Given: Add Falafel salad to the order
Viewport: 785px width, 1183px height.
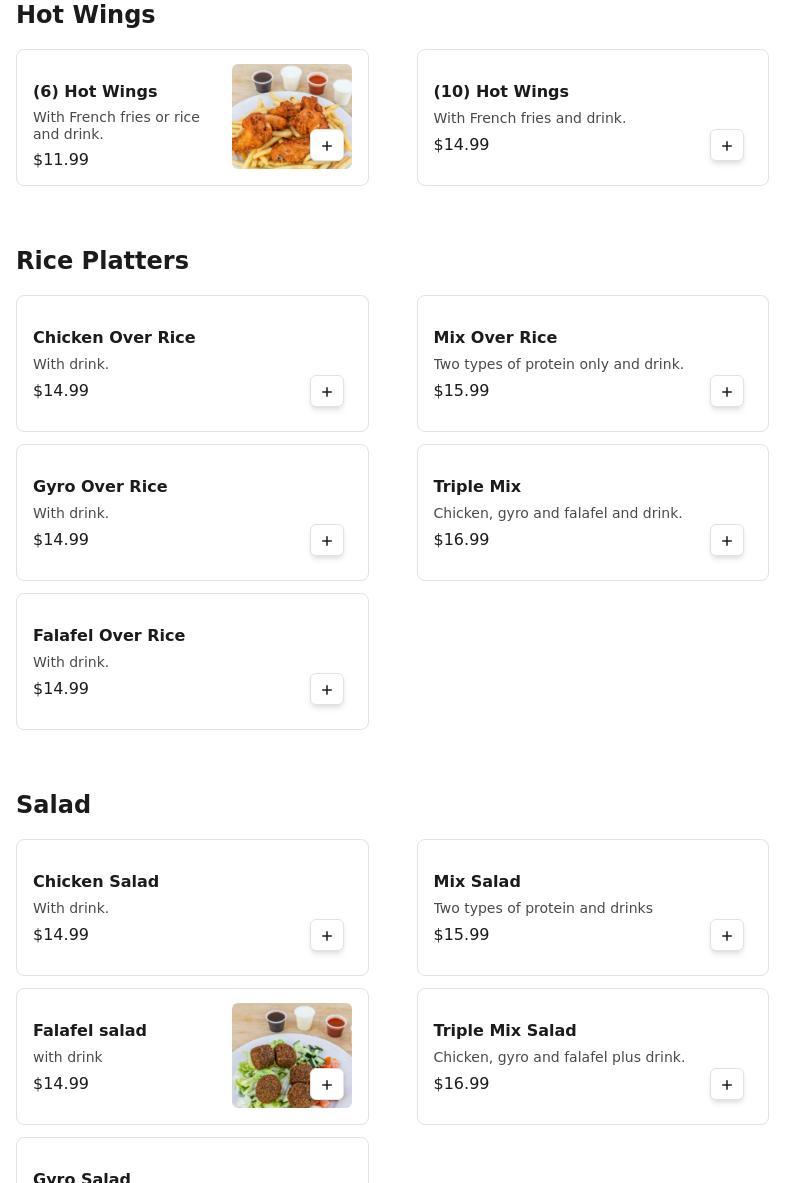Looking at the screenshot, I should click(327, 1084).
